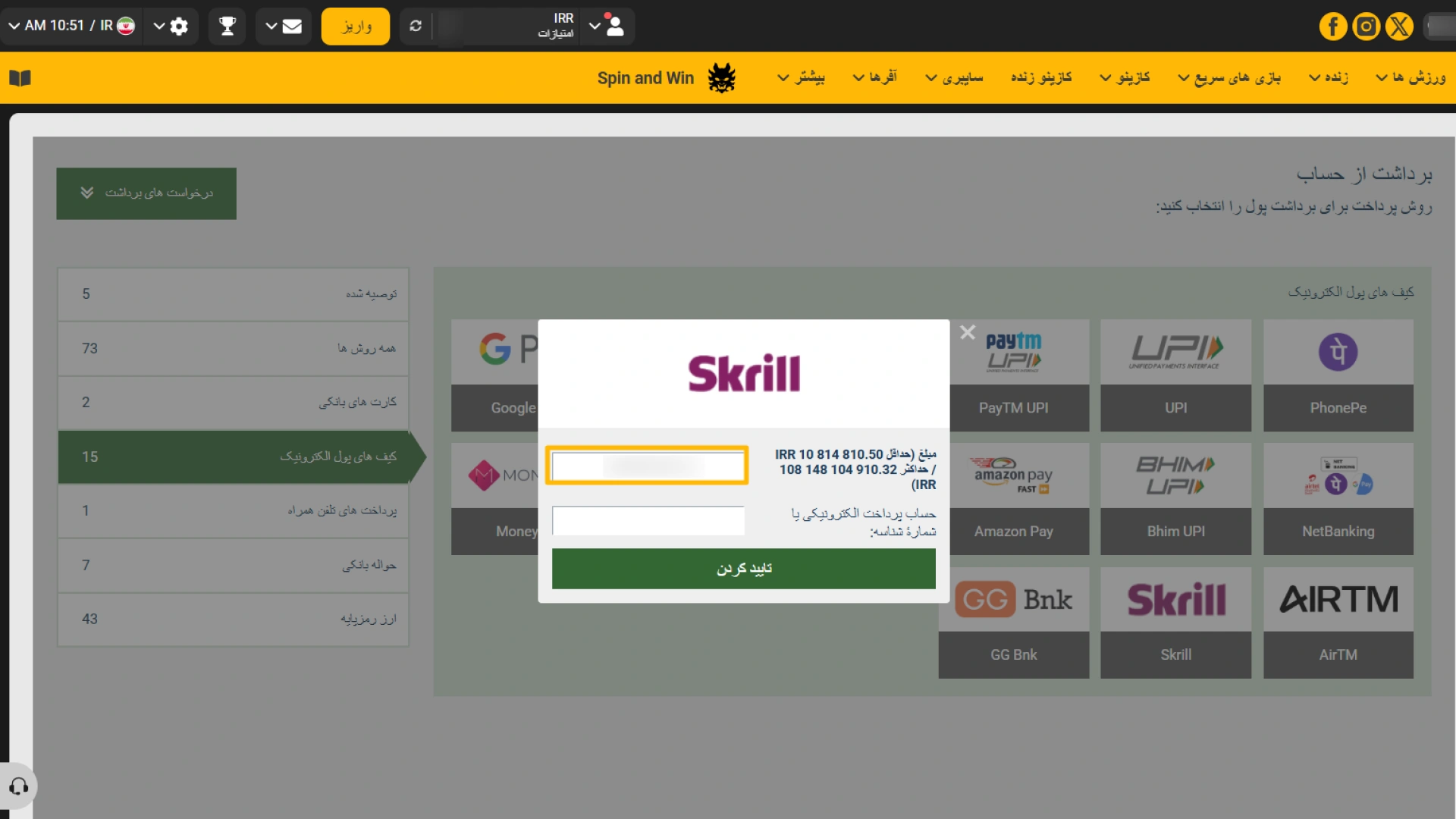
Task: Open Facebook social link icon
Action: (x=1332, y=27)
